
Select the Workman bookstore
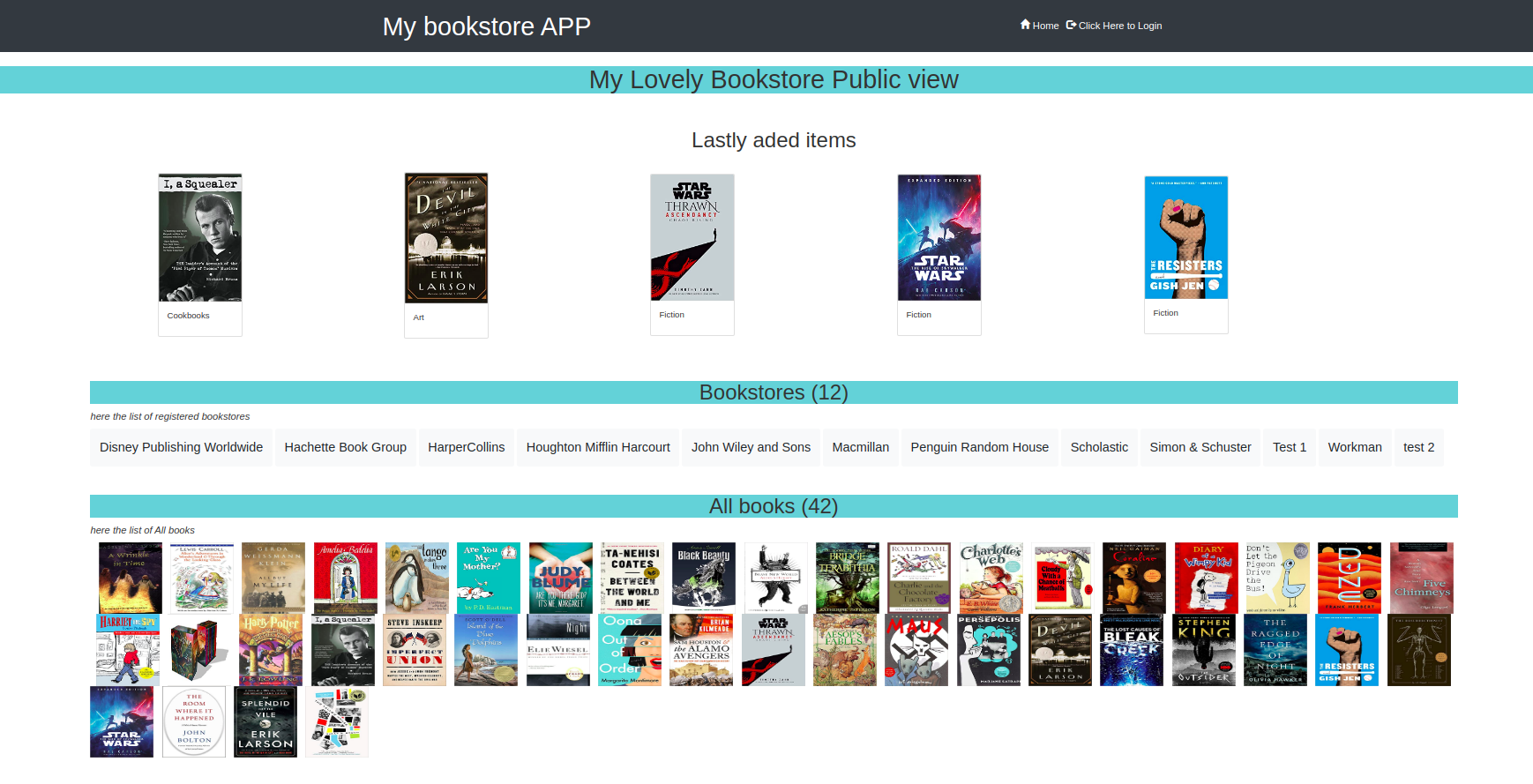1355,447
